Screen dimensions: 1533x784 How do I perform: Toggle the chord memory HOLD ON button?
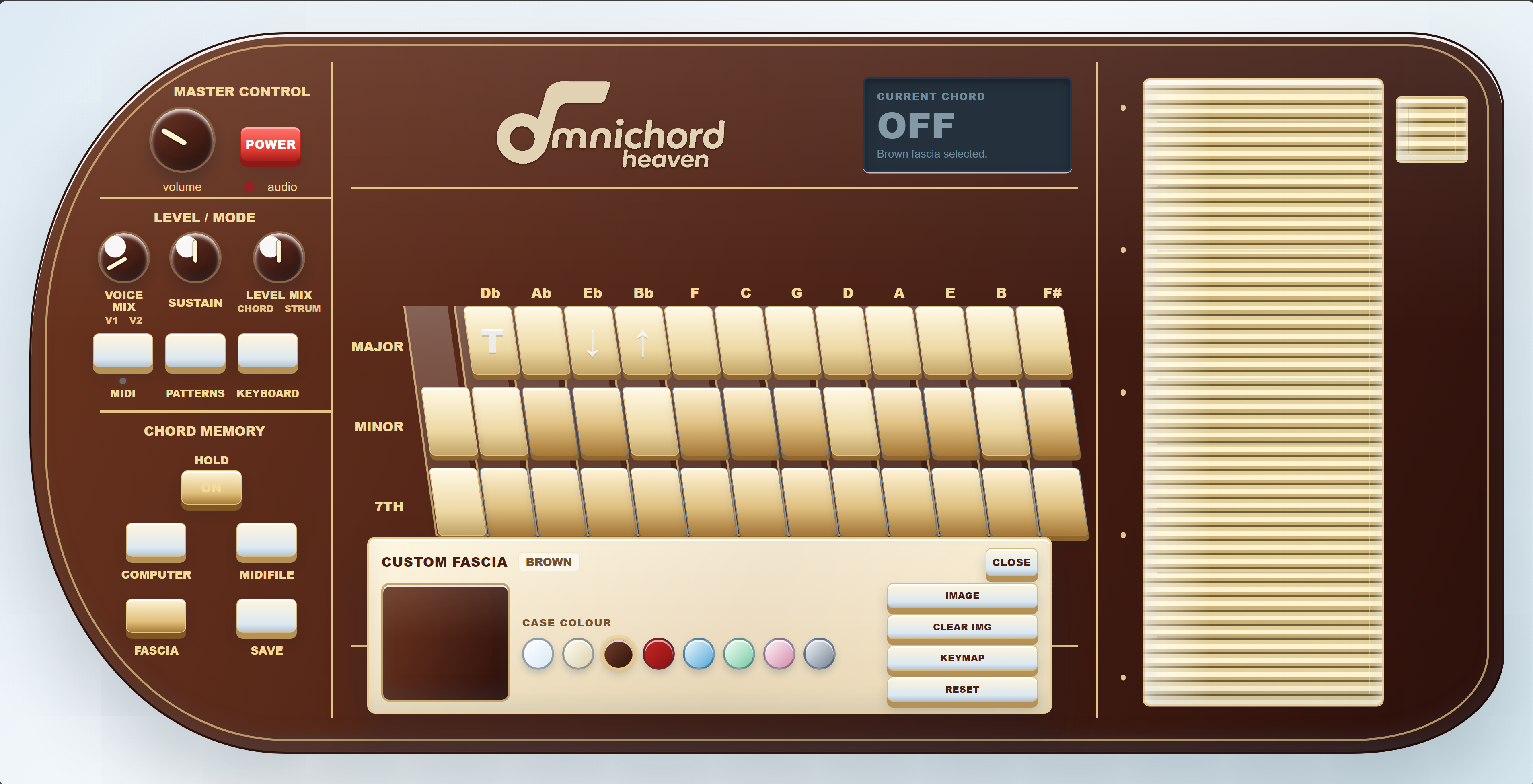click(x=211, y=490)
